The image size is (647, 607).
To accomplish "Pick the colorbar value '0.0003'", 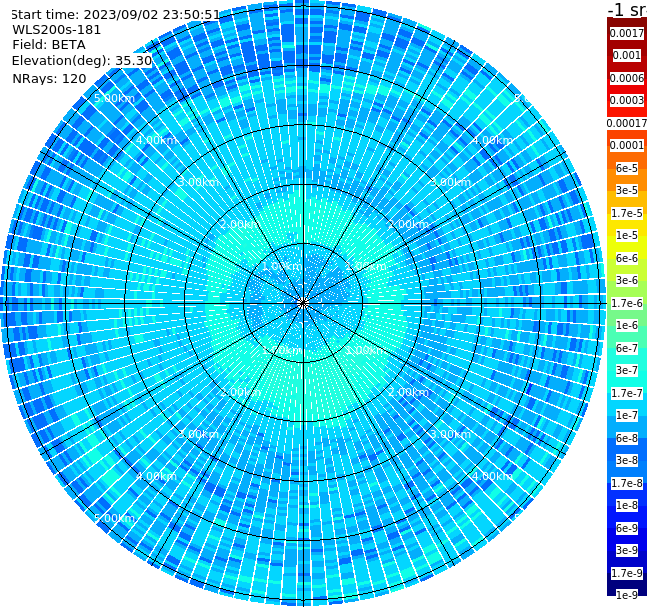I will 627,100.
